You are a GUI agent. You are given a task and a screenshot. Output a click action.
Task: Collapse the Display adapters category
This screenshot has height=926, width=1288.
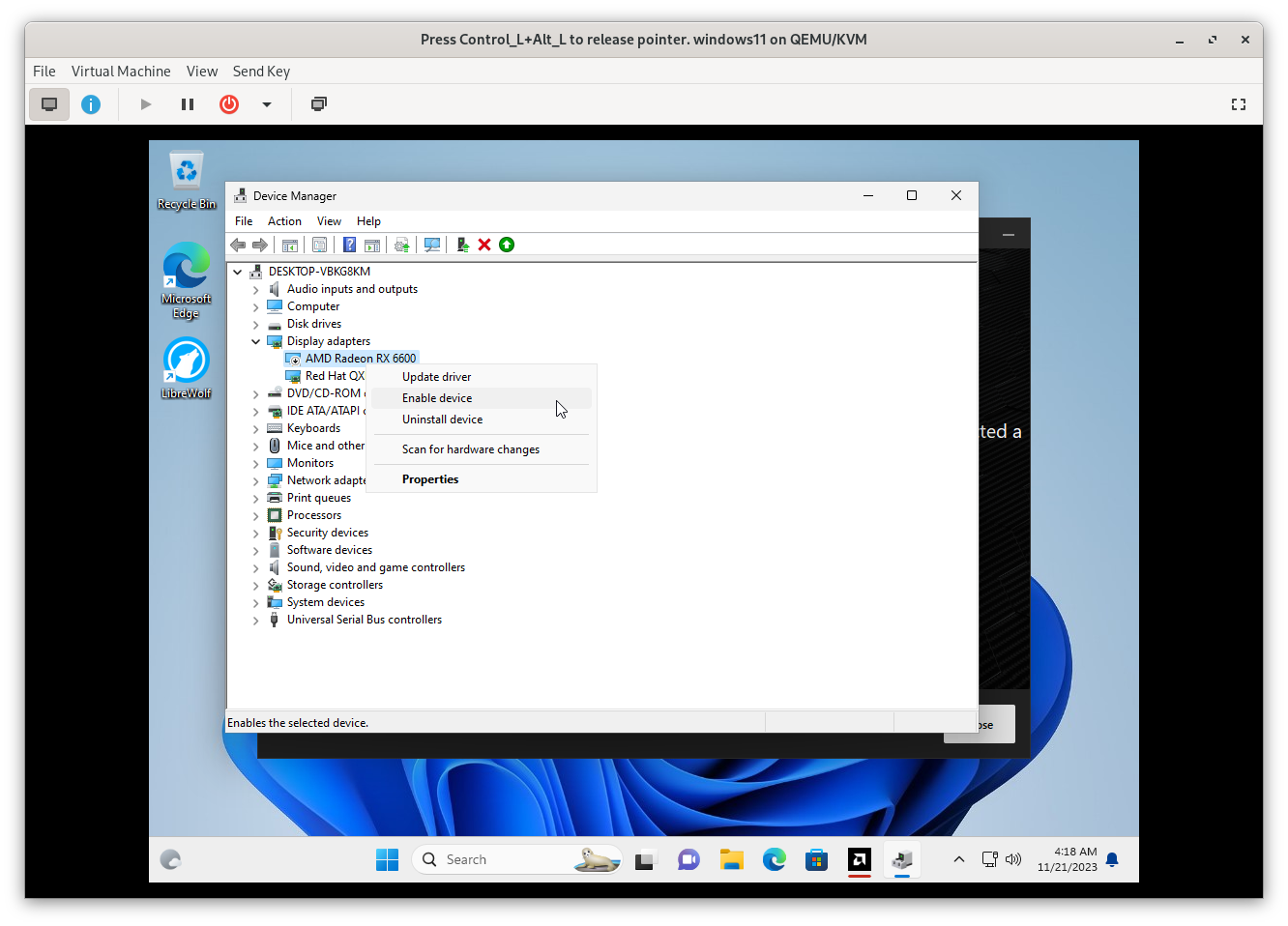point(256,341)
